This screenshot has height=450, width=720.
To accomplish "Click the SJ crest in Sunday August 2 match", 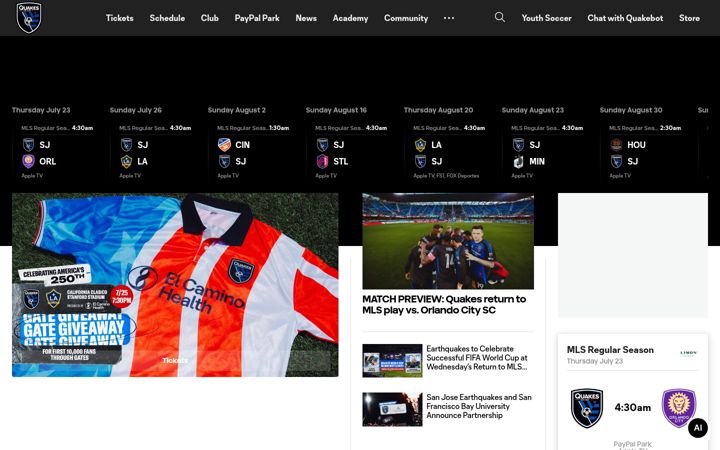I will coord(224,161).
